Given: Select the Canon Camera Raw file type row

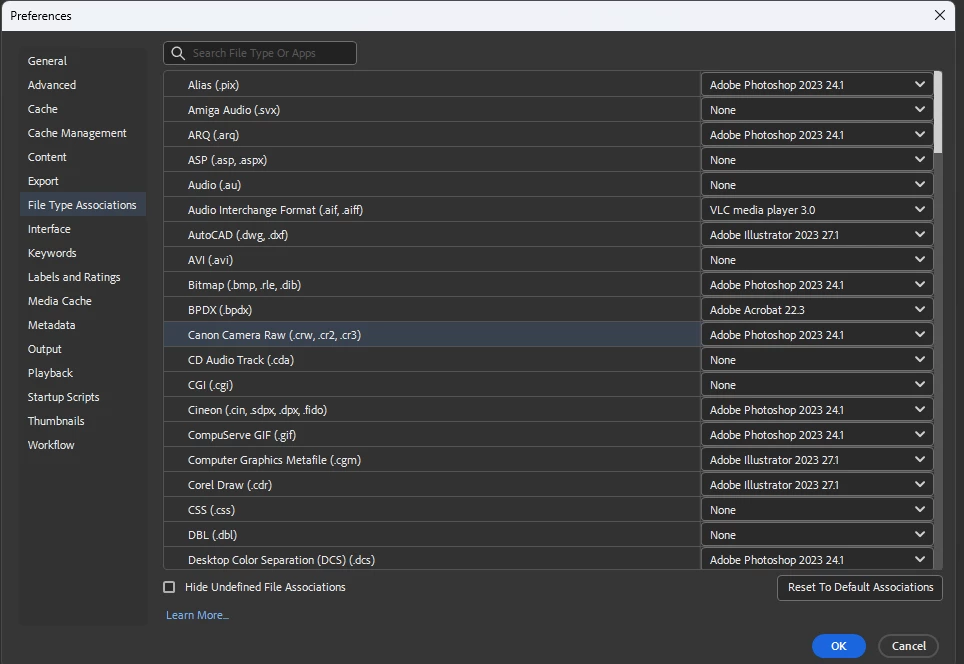Looking at the screenshot, I should [432, 335].
